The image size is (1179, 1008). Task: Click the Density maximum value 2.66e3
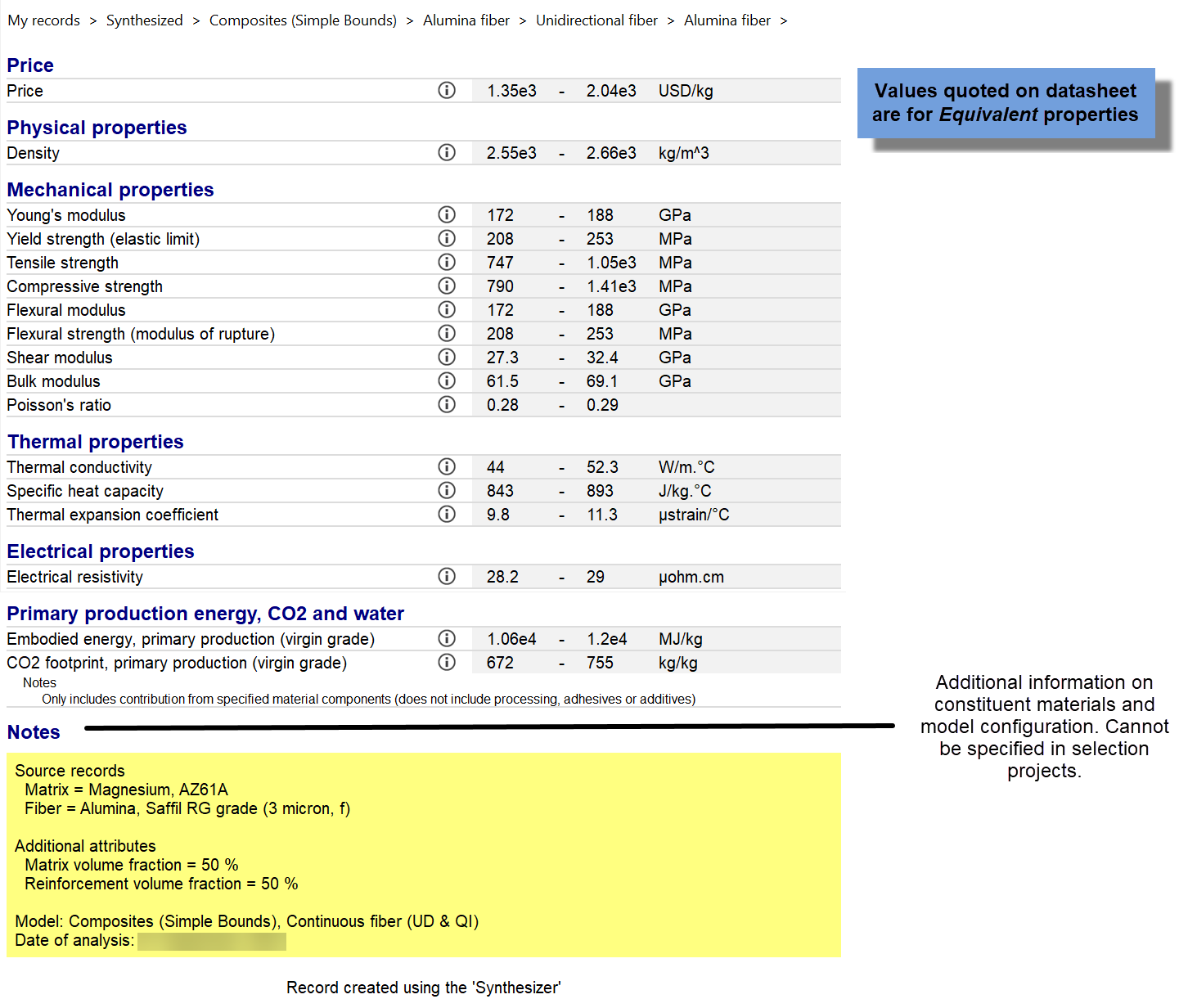611,153
